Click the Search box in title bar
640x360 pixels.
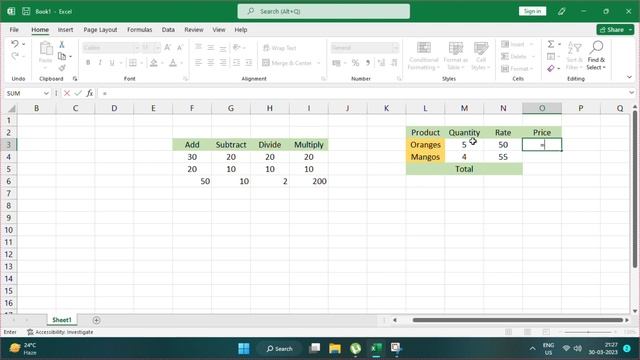pyautogui.click(x=324, y=11)
